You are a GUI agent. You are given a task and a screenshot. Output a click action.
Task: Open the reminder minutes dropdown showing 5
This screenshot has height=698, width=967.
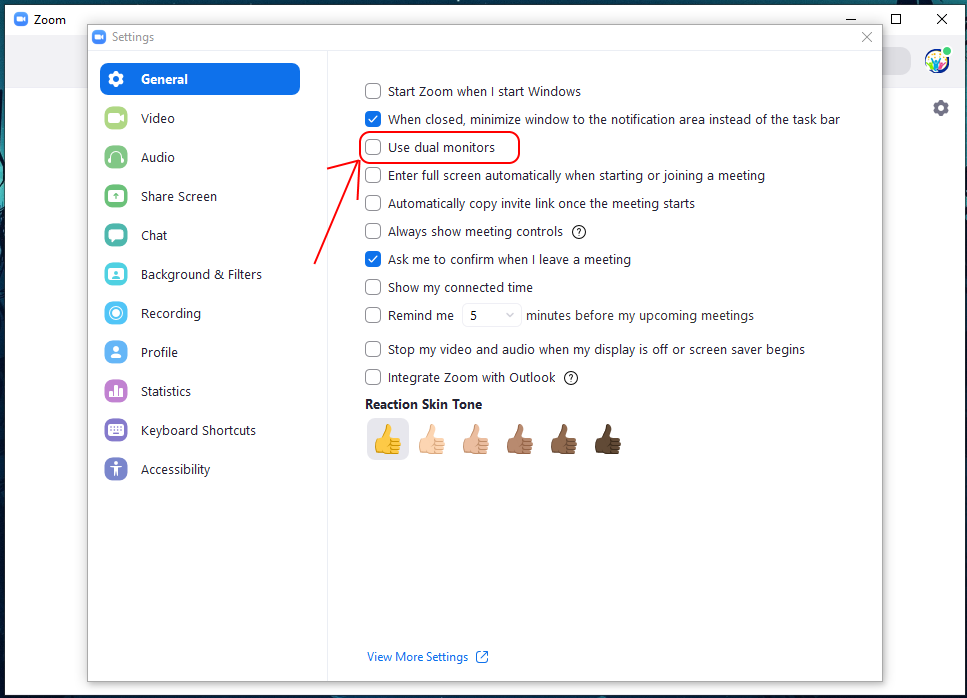click(492, 315)
